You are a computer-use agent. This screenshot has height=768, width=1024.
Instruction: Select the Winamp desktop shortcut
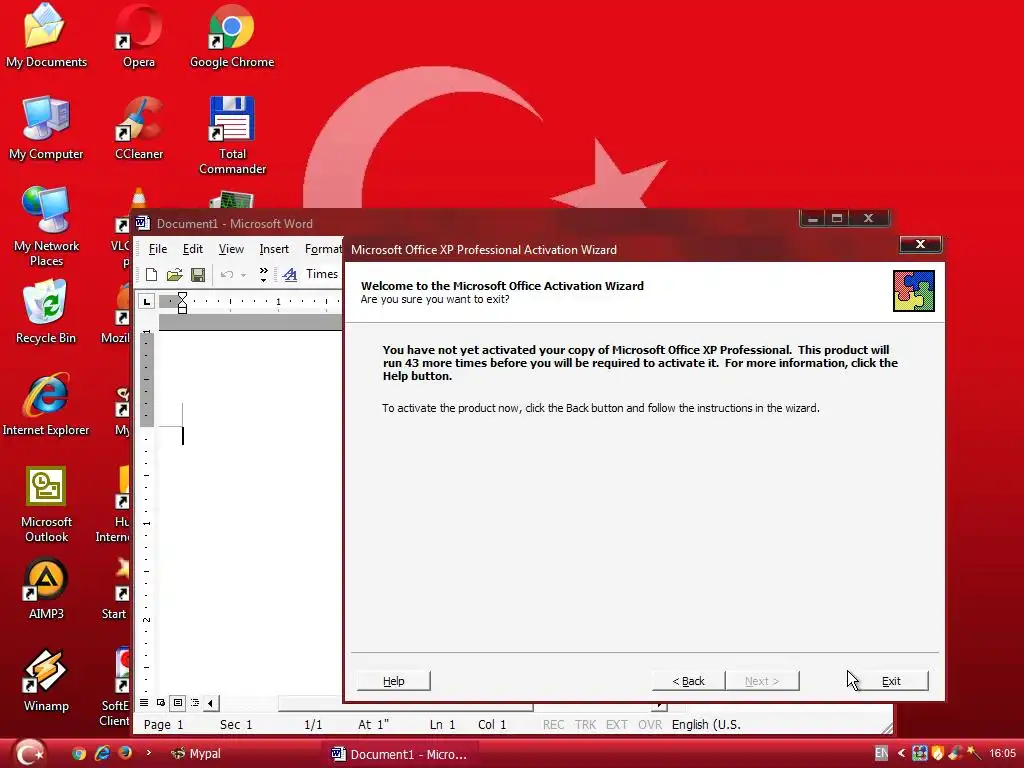pos(46,680)
